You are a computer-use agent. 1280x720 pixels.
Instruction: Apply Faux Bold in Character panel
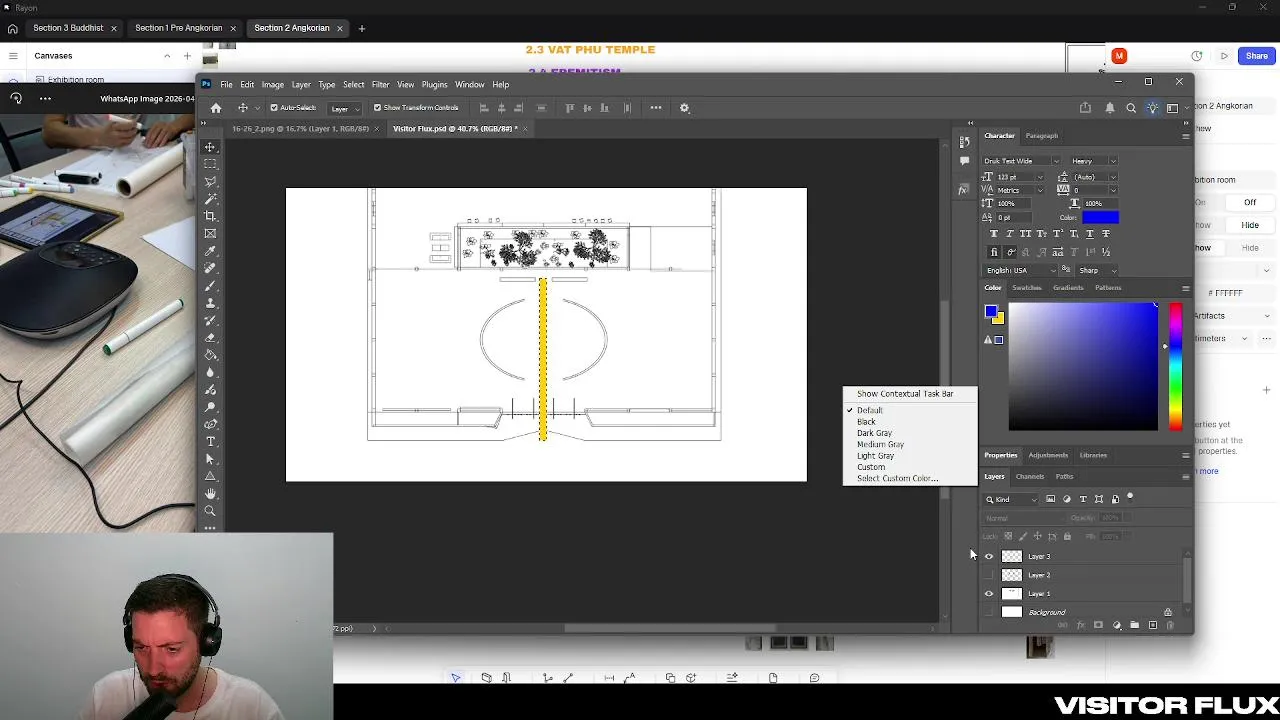click(993, 233)
